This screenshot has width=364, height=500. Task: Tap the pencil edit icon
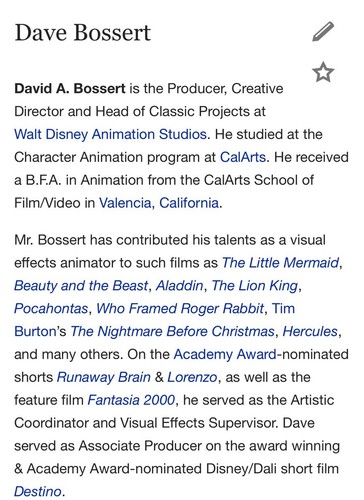pyautogui.click(x=323, y=32)
